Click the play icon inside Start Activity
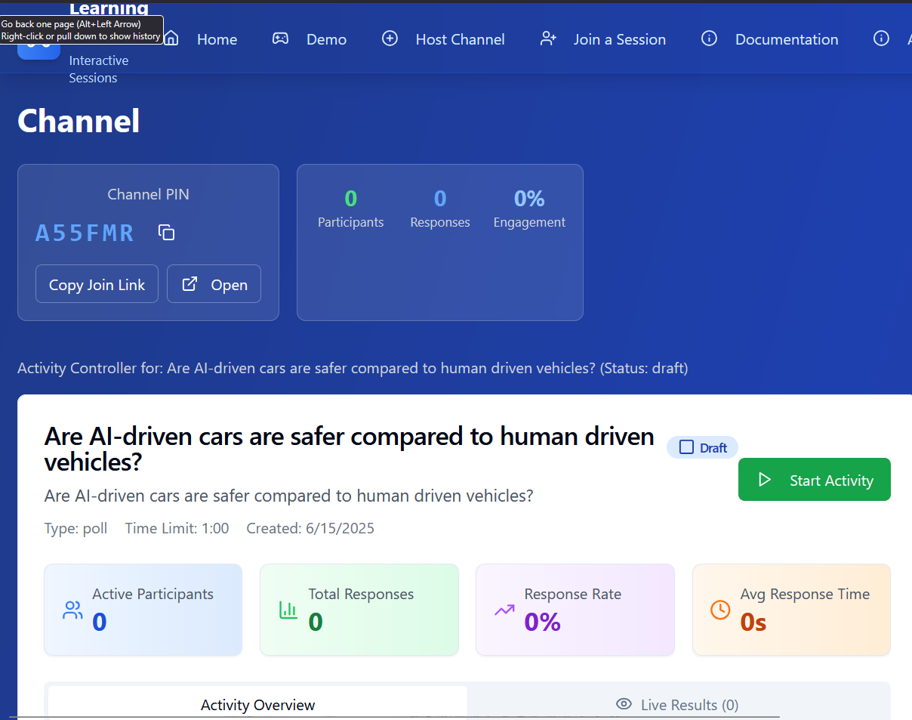The image size is (912, 720). (765, 480)
